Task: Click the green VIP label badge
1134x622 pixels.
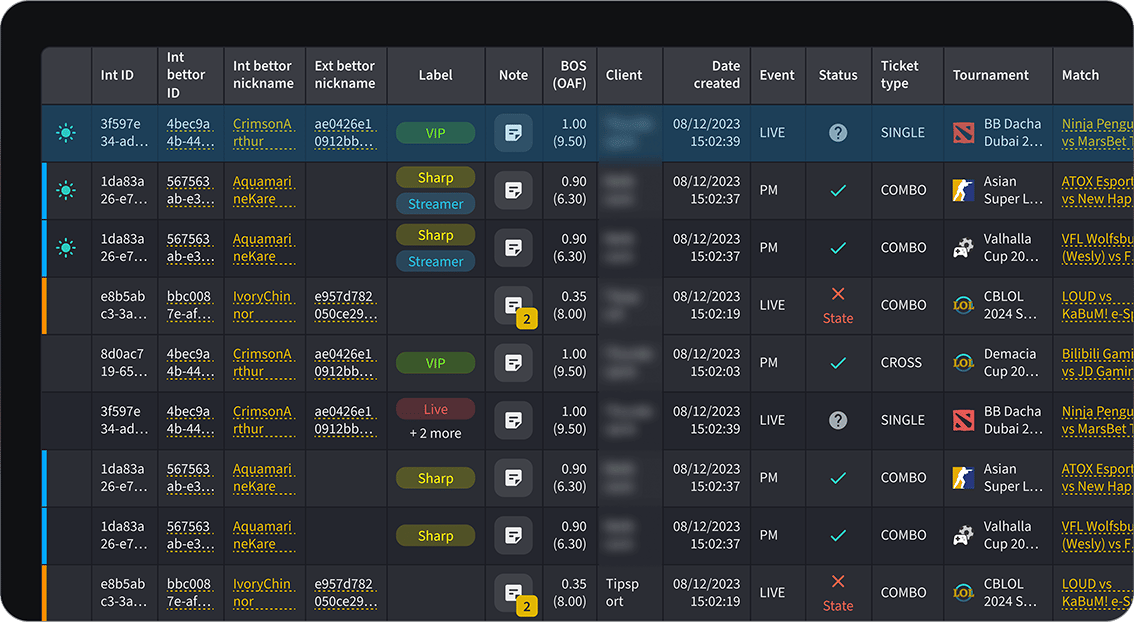Action: tap(435, 133)
